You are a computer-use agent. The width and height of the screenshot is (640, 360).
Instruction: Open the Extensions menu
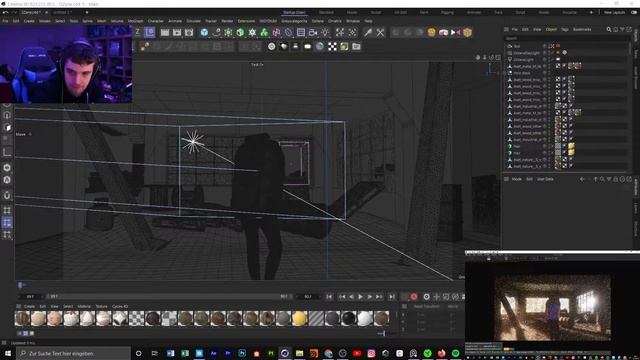246,21
